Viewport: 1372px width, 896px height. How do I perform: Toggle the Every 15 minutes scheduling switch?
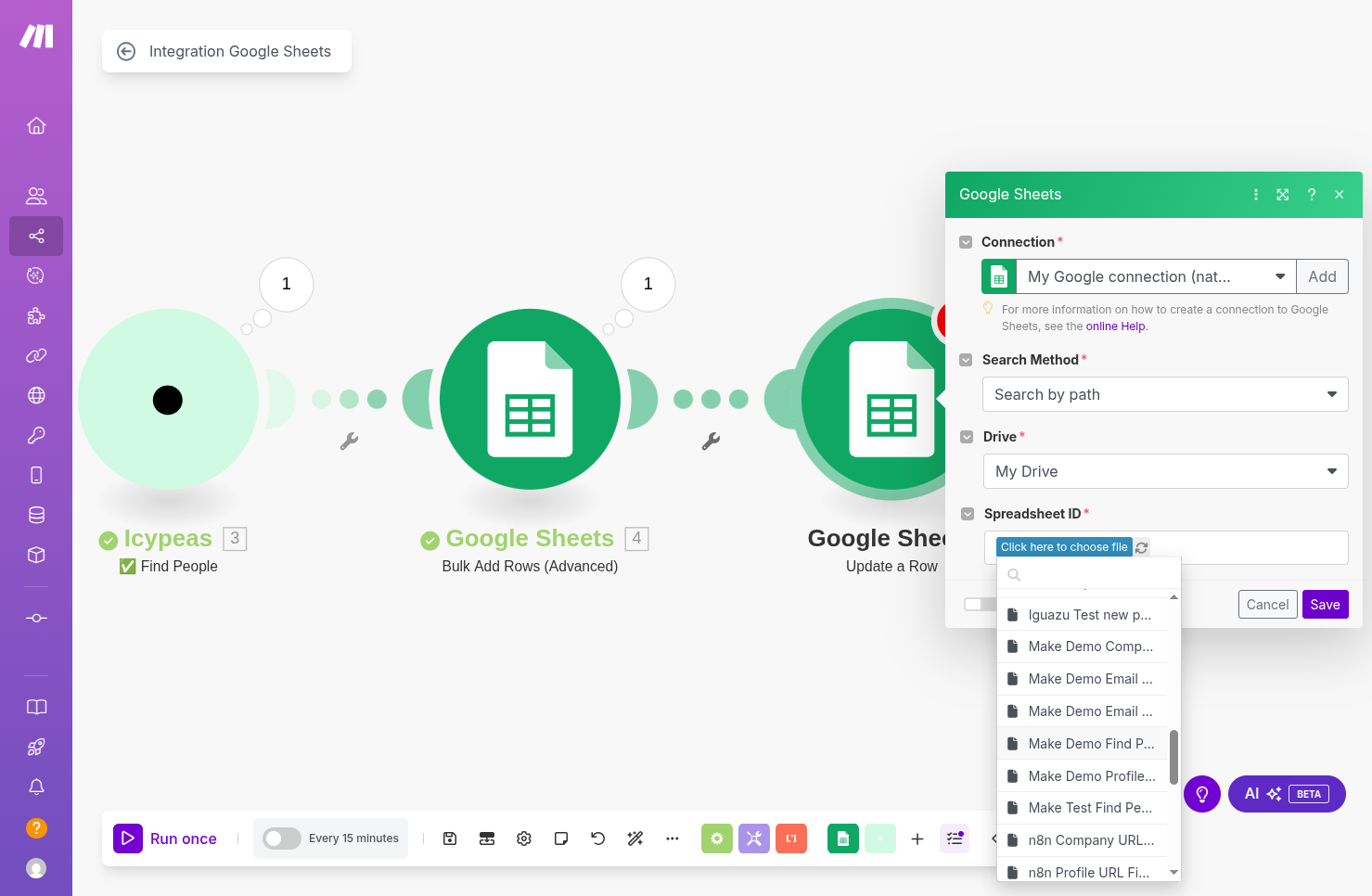click(x=281, y=838)
